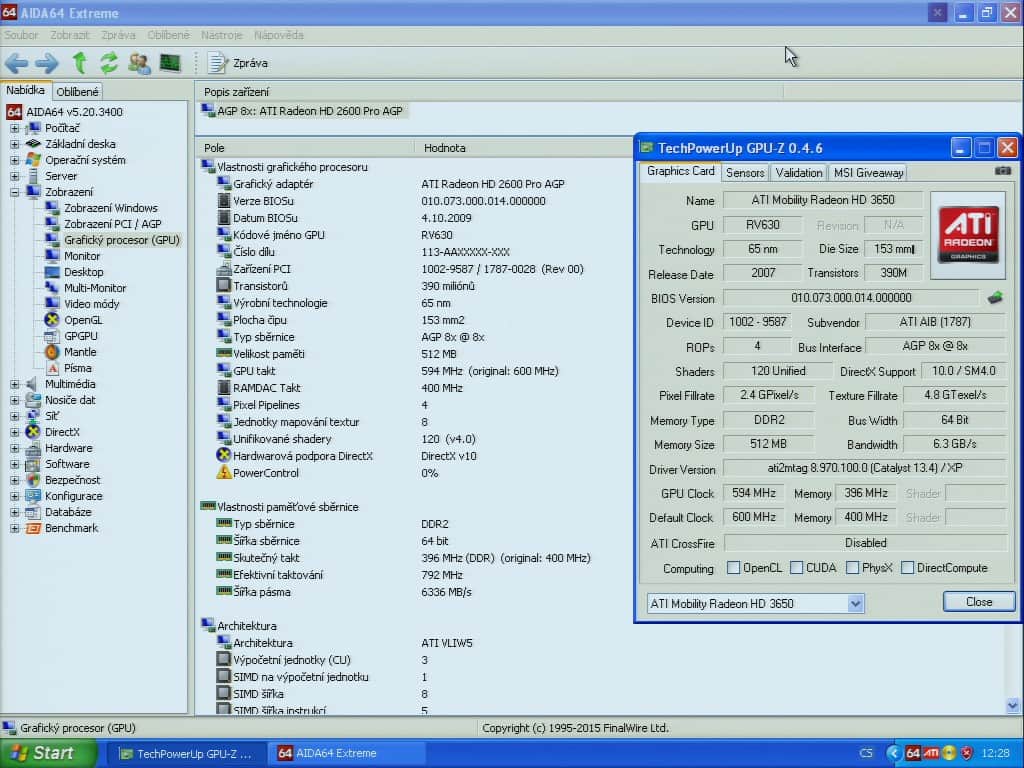Click the Close button in GPU-Z
Image resolution: width=1024 pixels, height=768 pixels.
click(x=978, y=601)
